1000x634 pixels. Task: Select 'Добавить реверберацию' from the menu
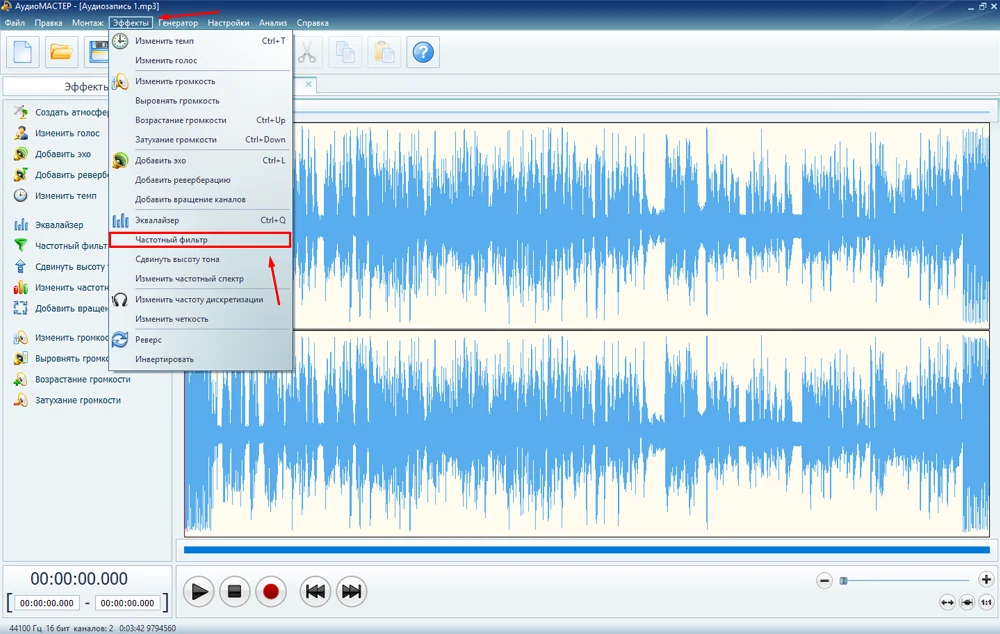pos(183,180)
